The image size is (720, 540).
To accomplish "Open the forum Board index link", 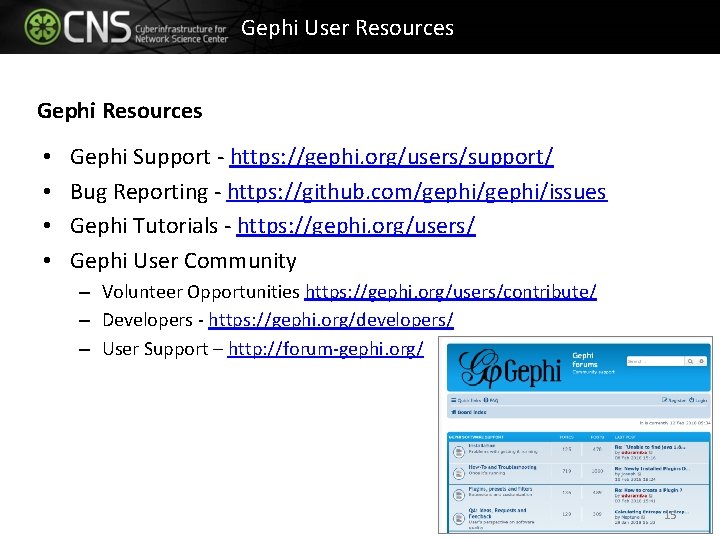I will [x=469, y=412].
